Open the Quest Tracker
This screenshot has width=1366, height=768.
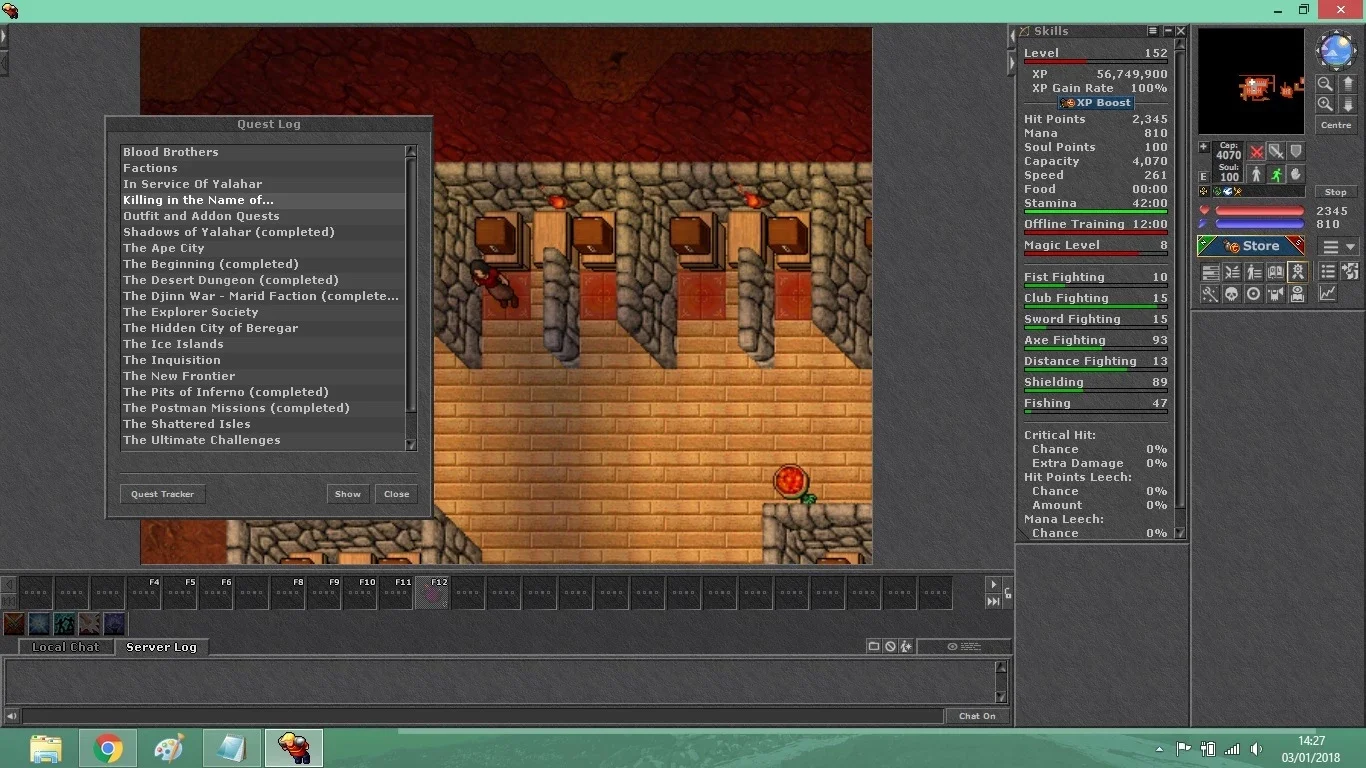[x=162, y=494]
